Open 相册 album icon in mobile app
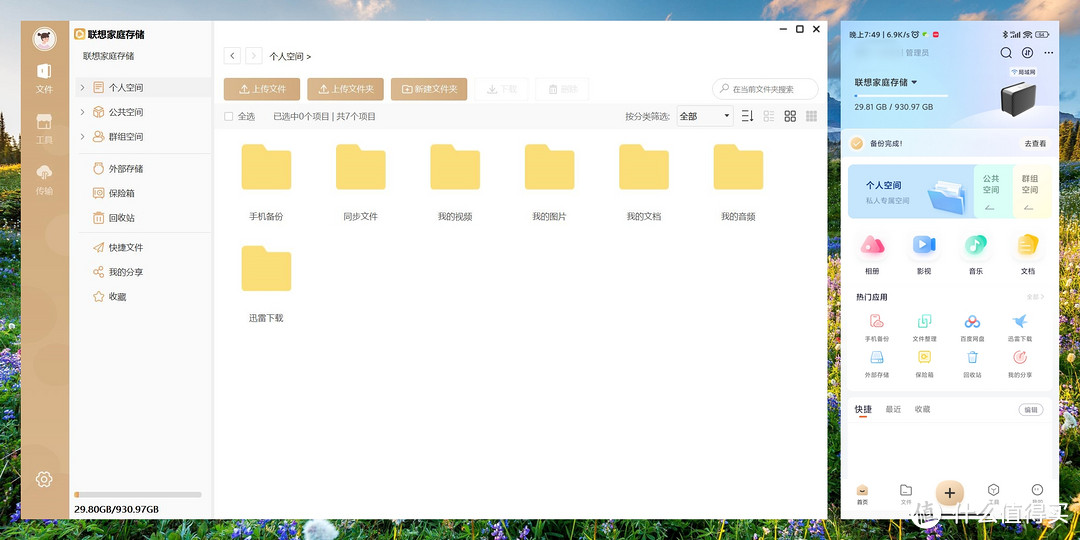This screenshot has height=540, width=1080. point(873,246)
